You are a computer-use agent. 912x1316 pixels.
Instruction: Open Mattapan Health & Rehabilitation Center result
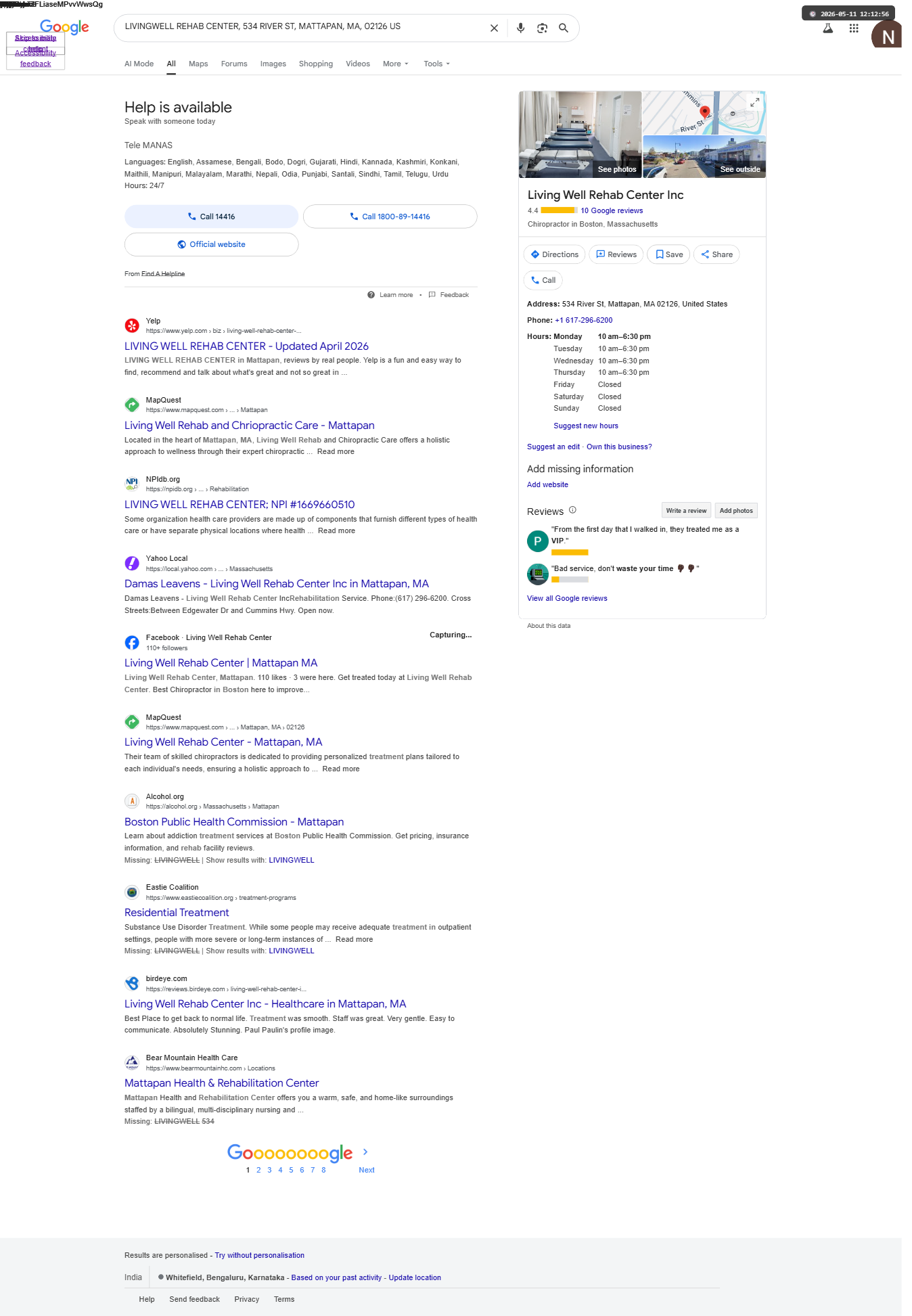pyautogui.click(x=221, y=1083)
